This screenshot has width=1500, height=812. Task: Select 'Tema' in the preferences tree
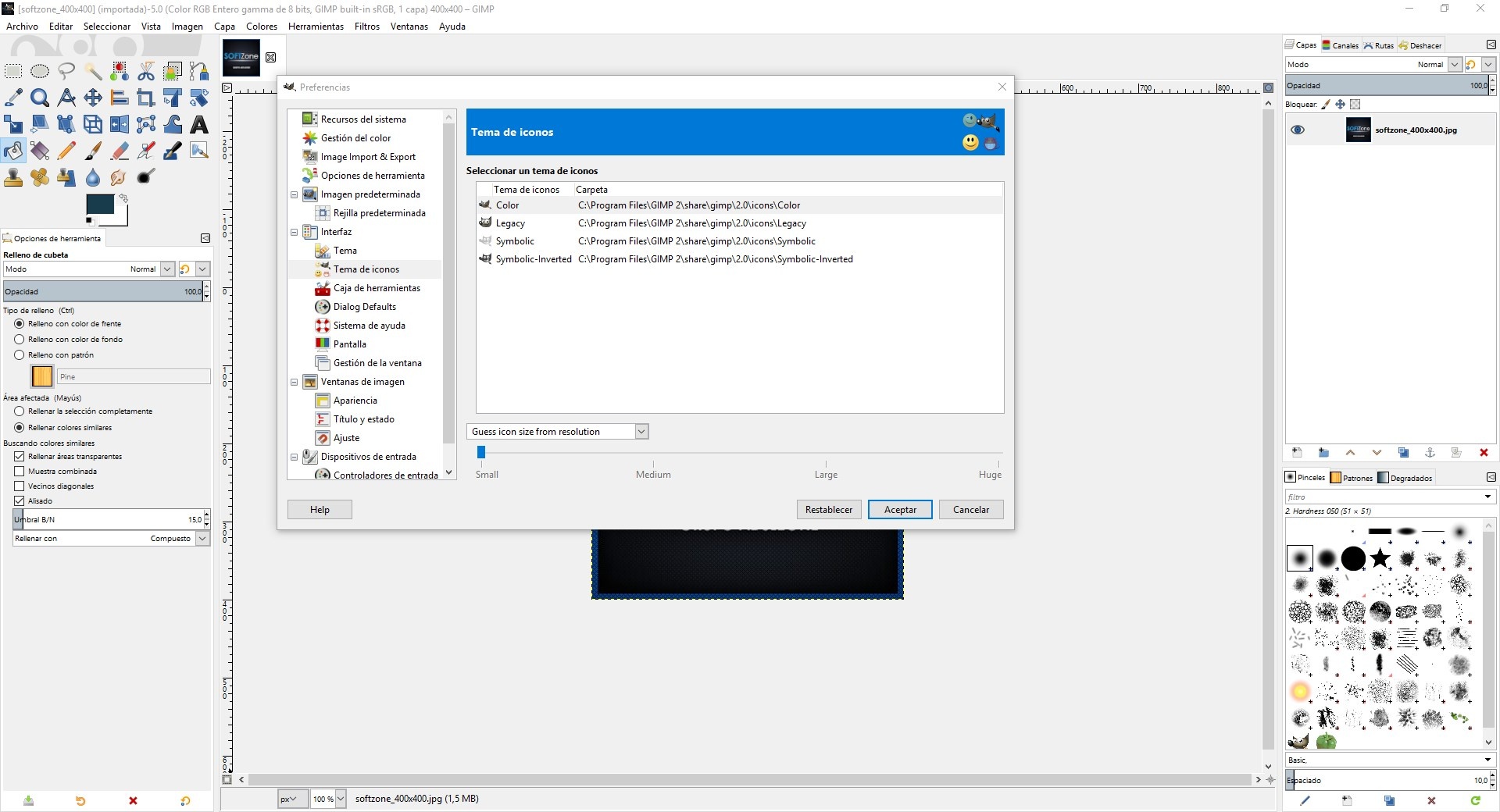345,251
